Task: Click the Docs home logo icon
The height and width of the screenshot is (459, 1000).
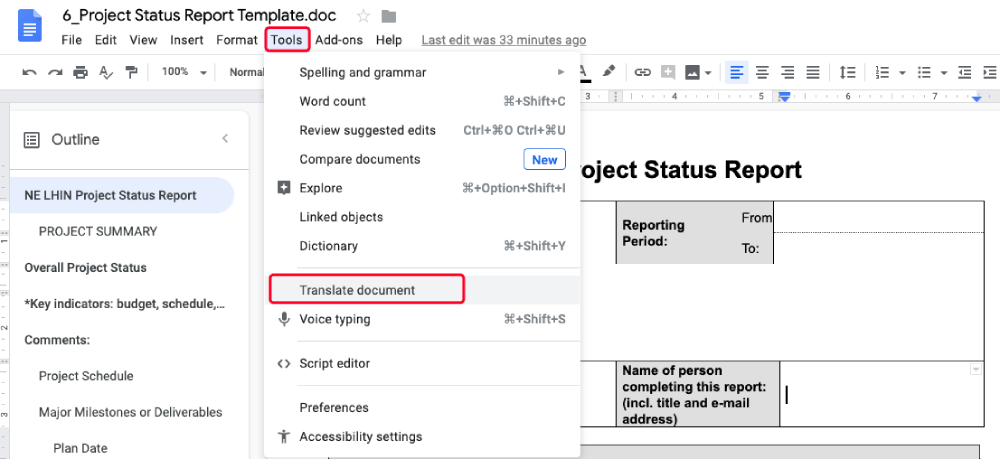Action: coord(29,24)
